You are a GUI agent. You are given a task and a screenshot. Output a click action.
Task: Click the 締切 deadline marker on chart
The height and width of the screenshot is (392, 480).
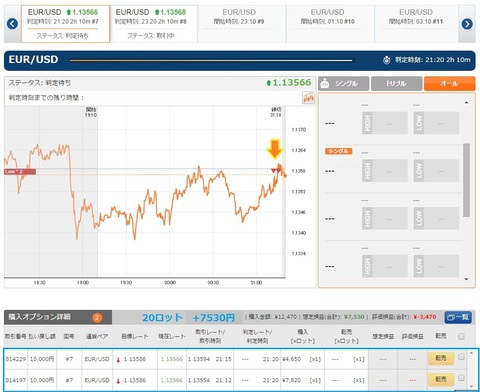pyautogui.click(x=276, y=112)
